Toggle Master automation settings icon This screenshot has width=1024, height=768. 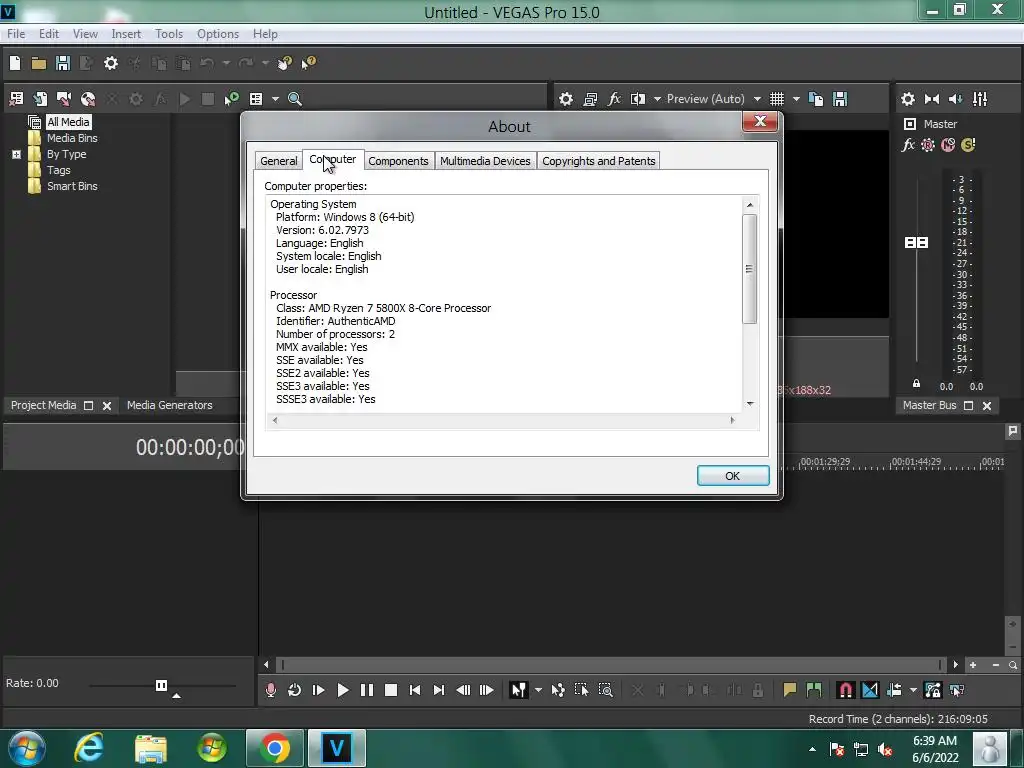927,145
